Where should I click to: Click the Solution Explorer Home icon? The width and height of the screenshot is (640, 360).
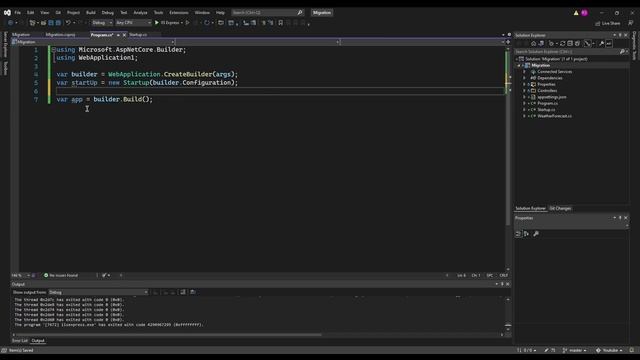pos(533,43)
